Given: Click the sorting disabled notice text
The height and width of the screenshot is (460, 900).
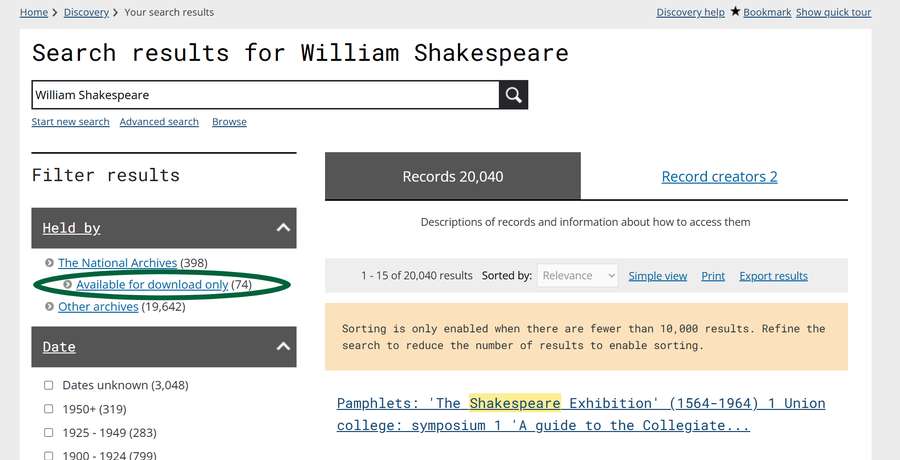Looking at the screenshot, I should pyautogui.click(x=584, y=337).
